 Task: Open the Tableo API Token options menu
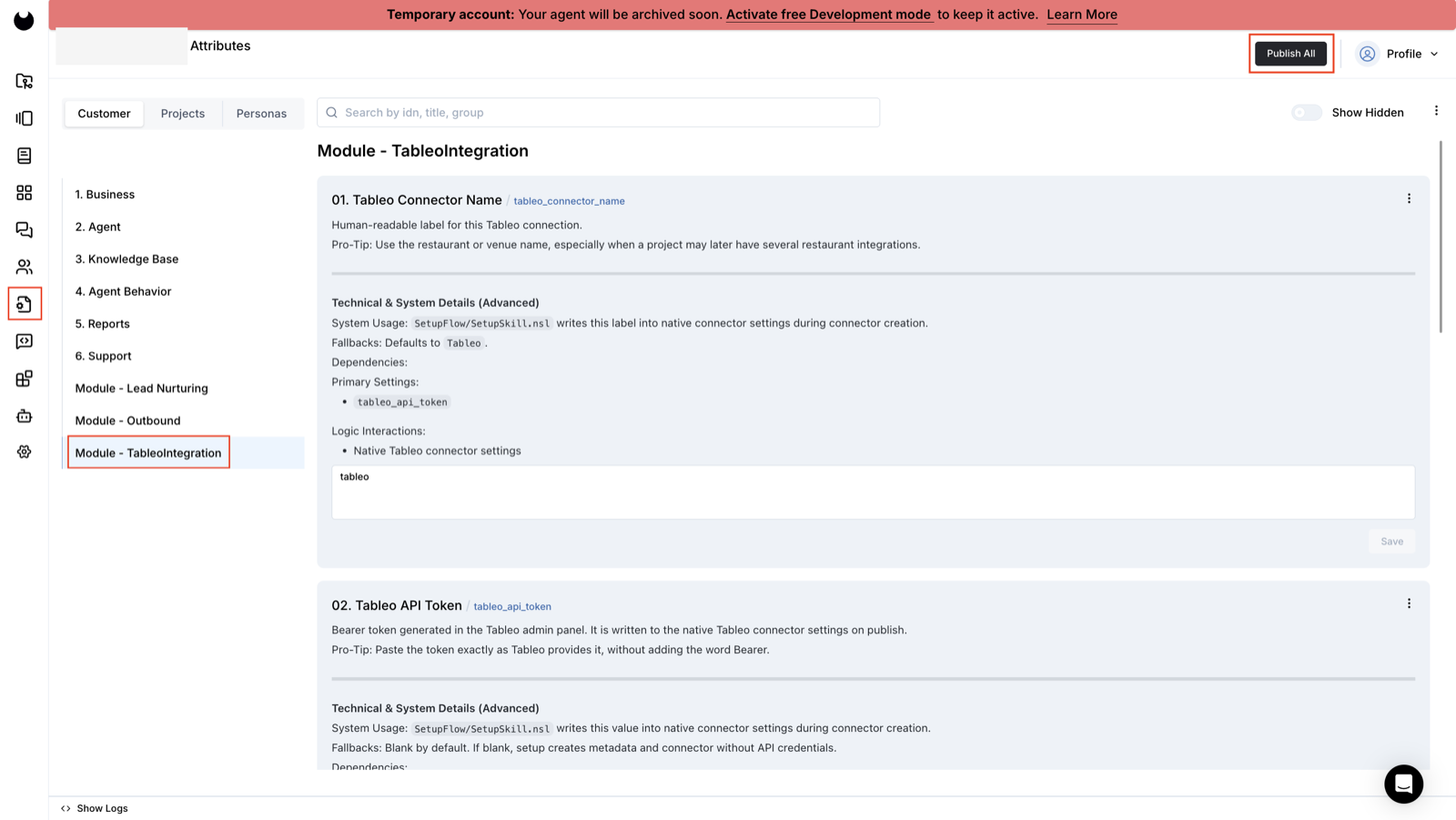pos(1409,603)
